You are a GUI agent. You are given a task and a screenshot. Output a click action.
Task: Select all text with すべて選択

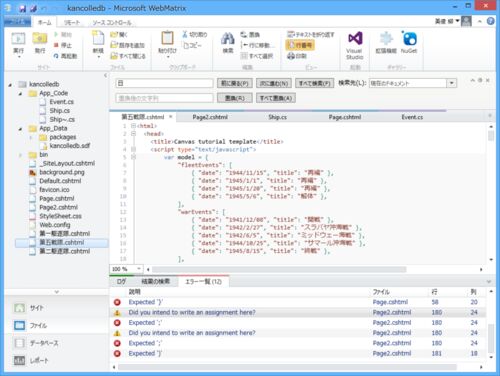pyautogui.click(x=257, y=56)
